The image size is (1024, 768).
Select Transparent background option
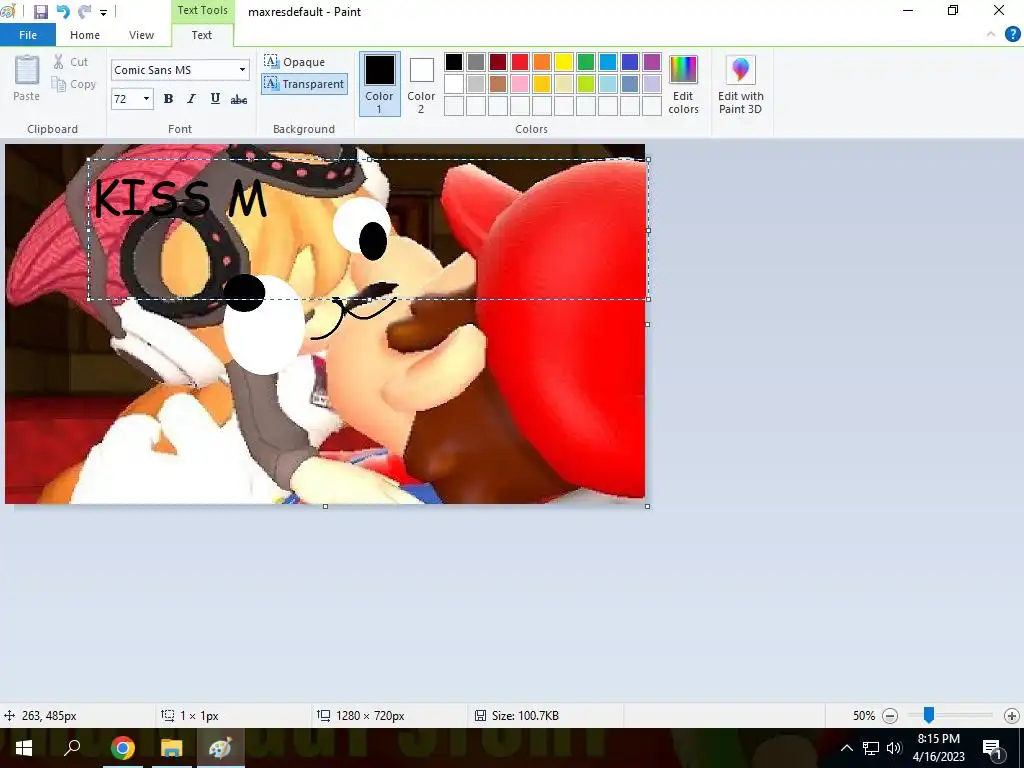[x=304, y=84]
